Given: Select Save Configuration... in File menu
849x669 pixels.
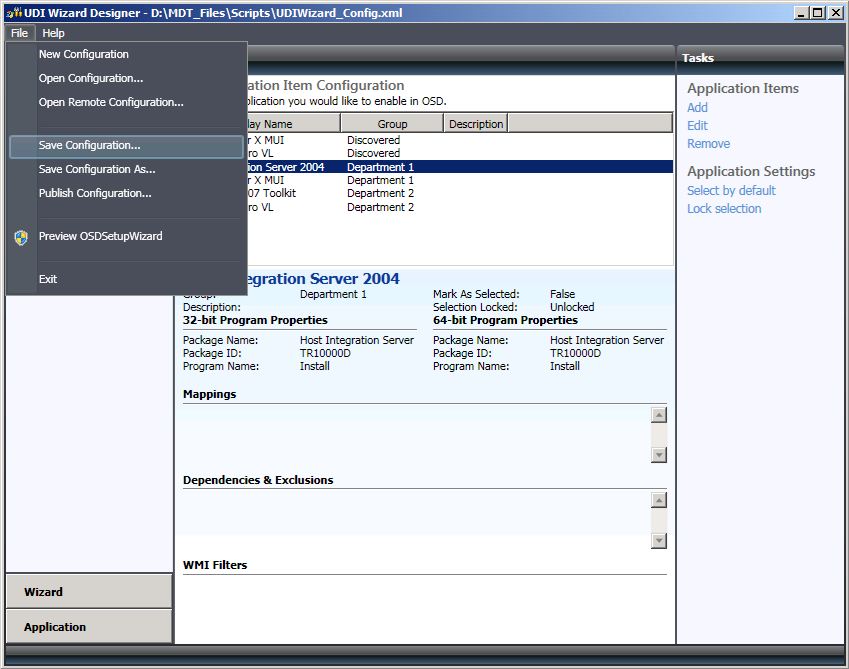Looking at the screenshot, I should [x=126, y=146].
